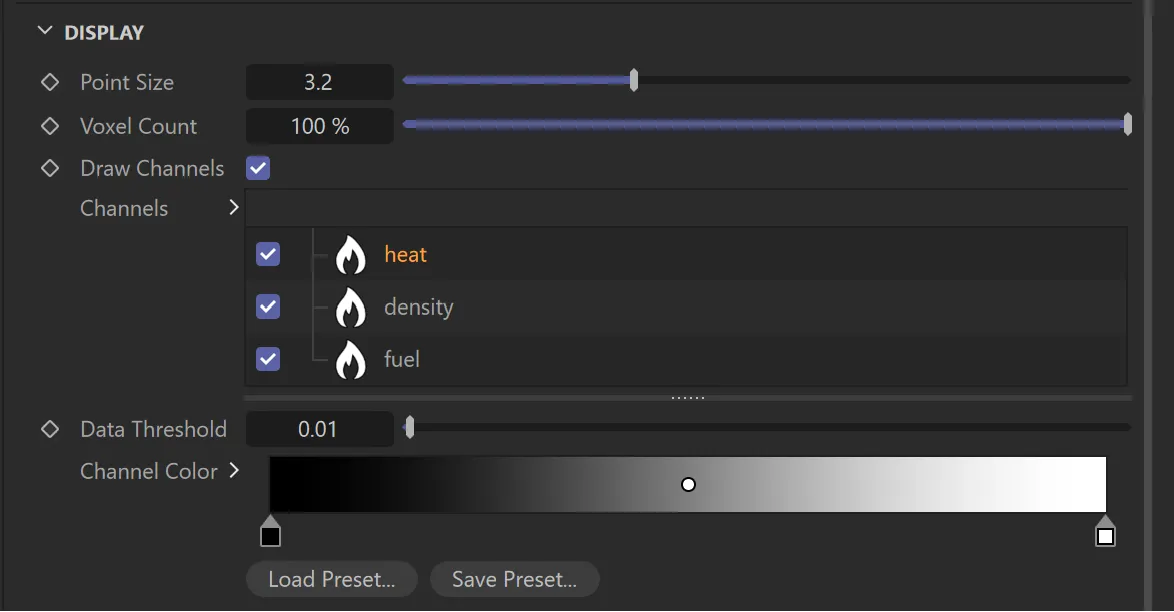The height and width of the screenshot is (612, 1174).
Task: Click the fuel channel flame icon
Action: 350,359
